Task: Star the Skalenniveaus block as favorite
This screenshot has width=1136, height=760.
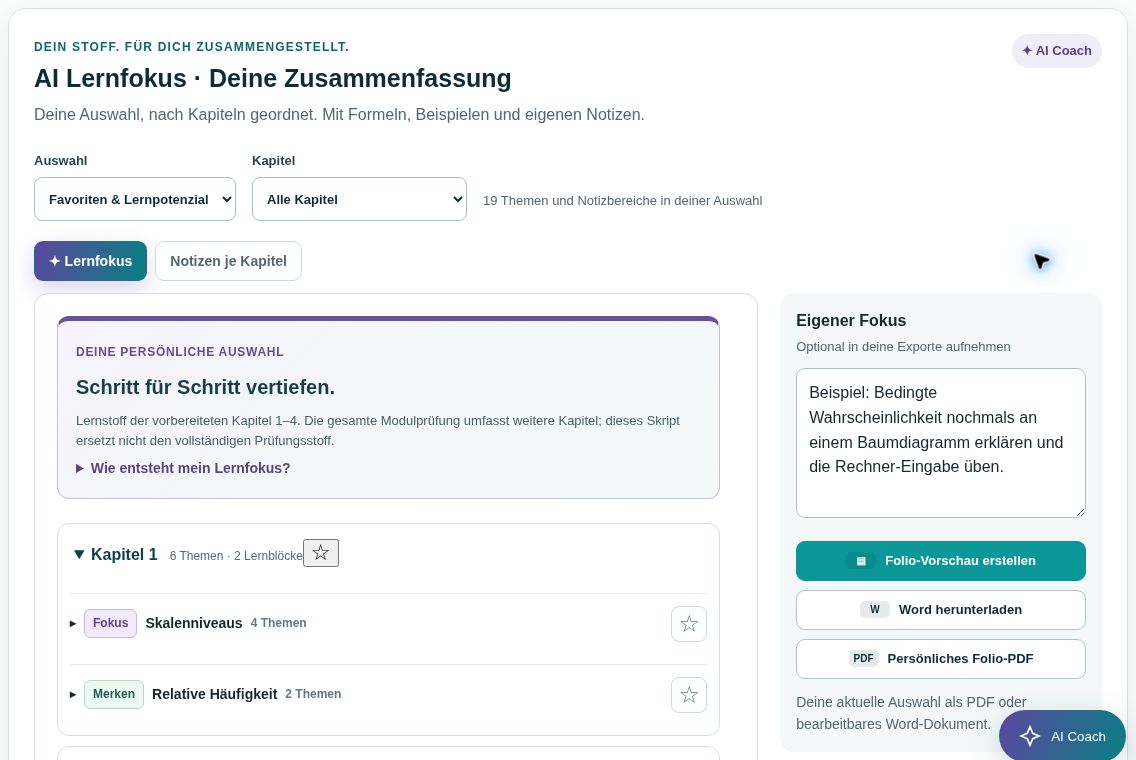Action: coord(689,624)
